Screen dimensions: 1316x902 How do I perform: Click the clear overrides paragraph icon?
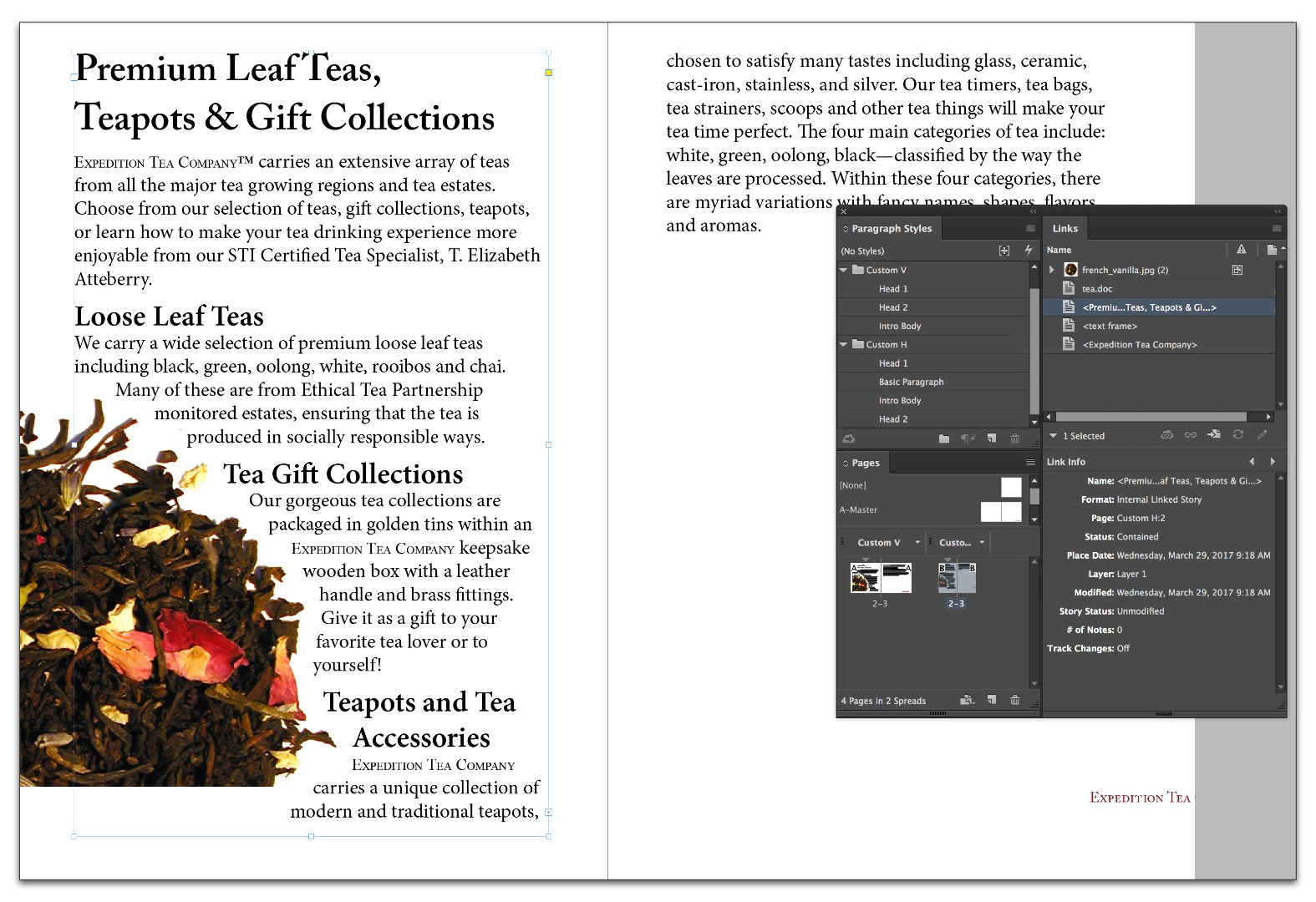[968, 438]
